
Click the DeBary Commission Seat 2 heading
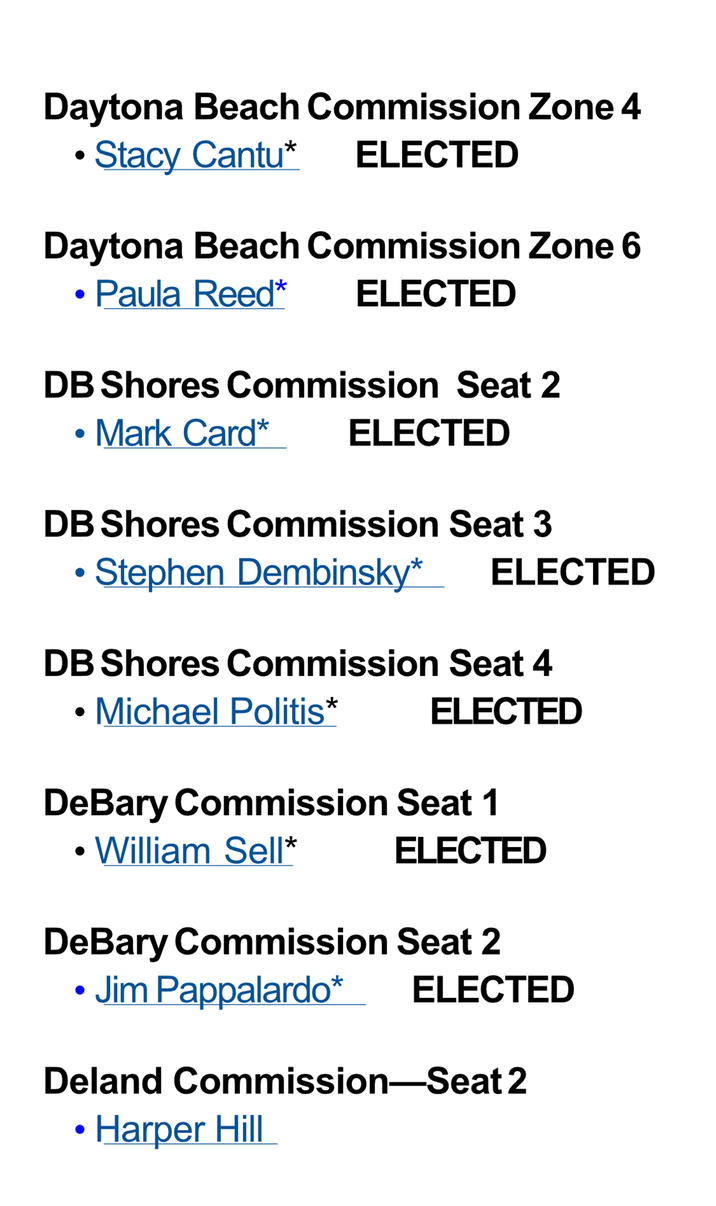(272, 941)
